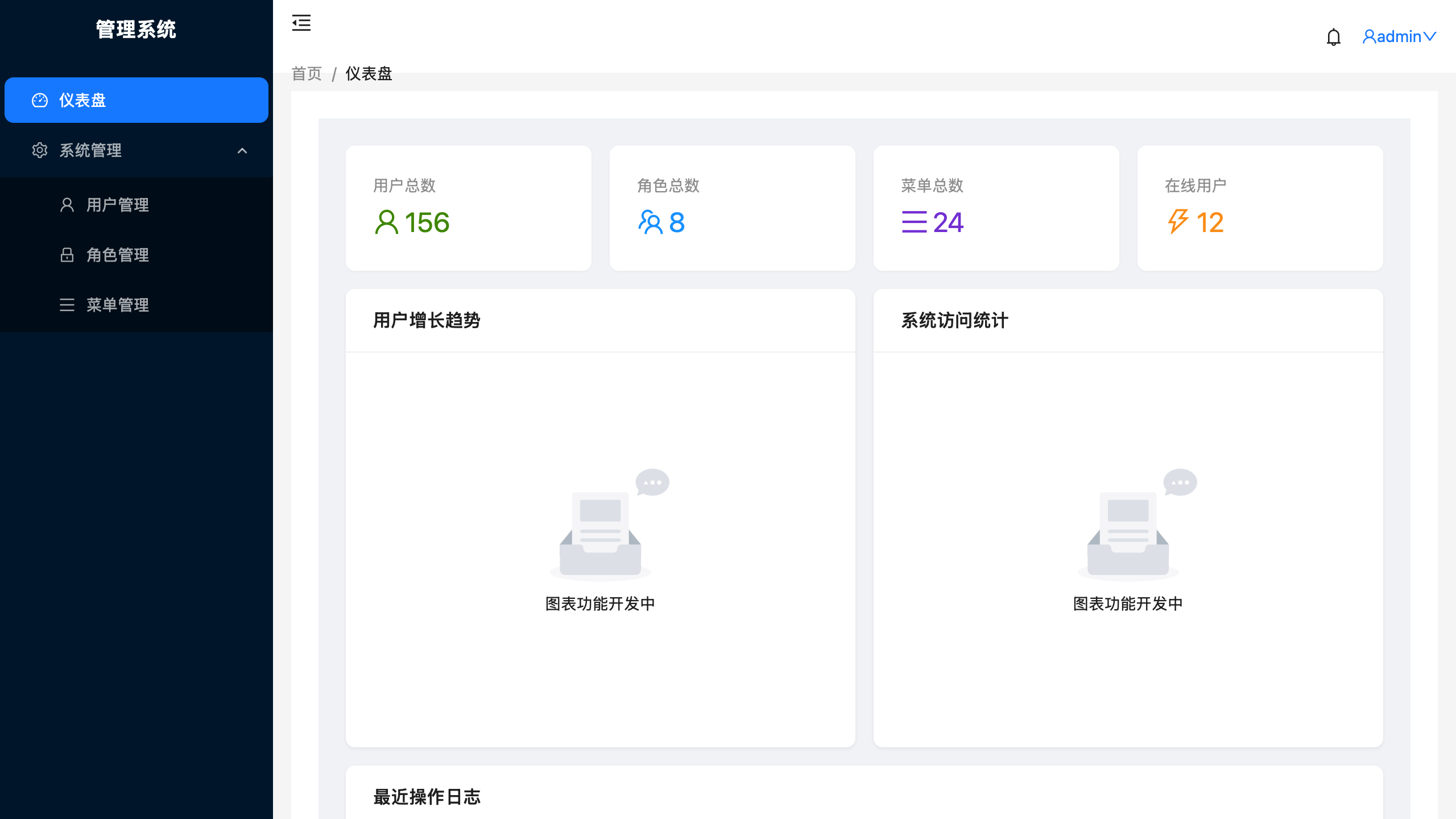Image resolution: width=1456 pixels, height=819 pixels.
Task: Collapse the 系统管理 submenu chevron
Action: click(242, 151)
